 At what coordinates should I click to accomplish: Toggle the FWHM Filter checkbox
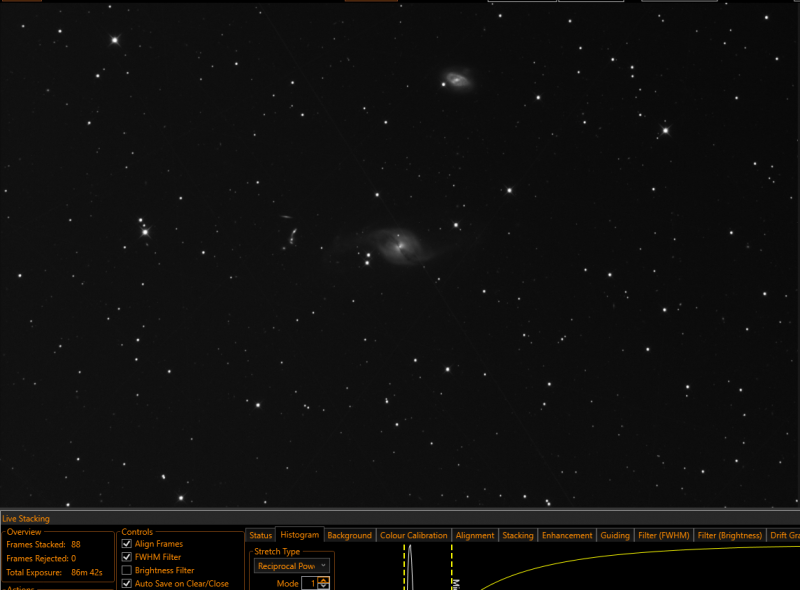[127, 557]
